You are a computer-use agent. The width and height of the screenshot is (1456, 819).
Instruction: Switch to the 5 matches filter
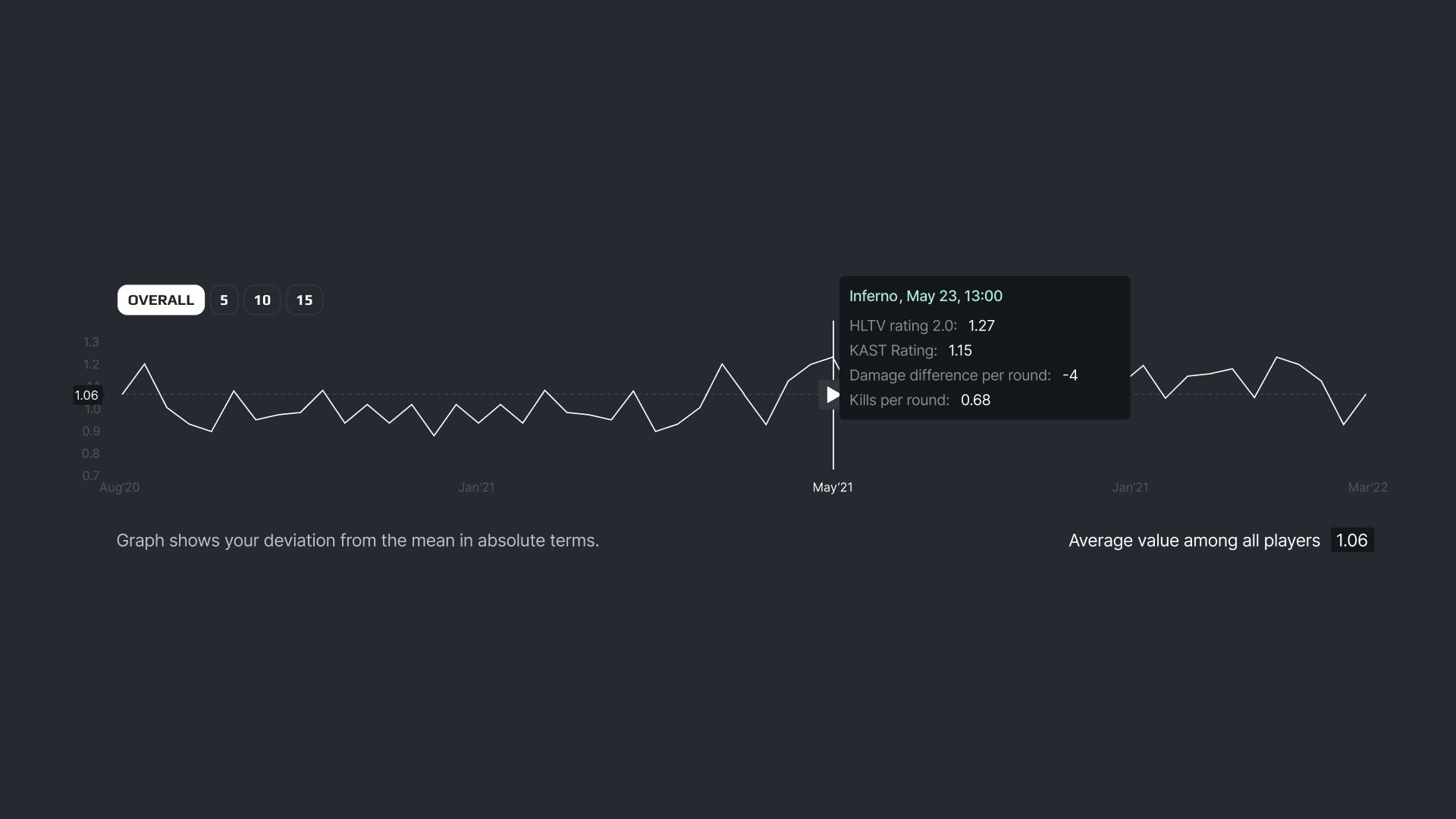(224, 300)
